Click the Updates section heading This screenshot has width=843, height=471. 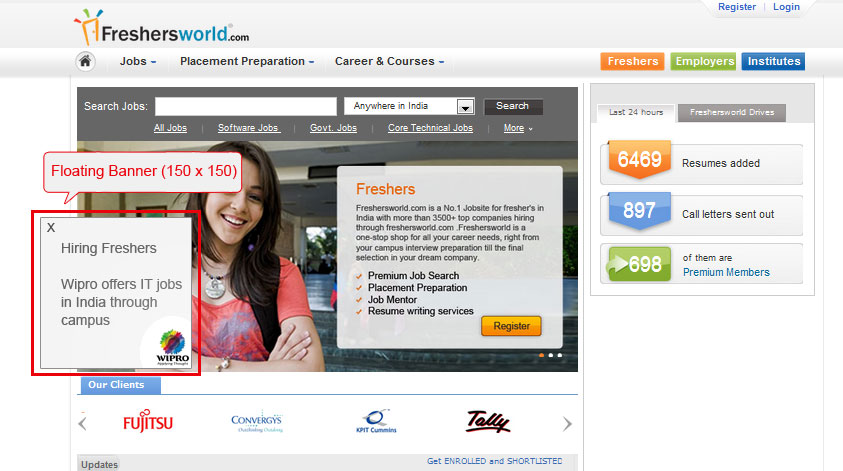click(99, 465)
